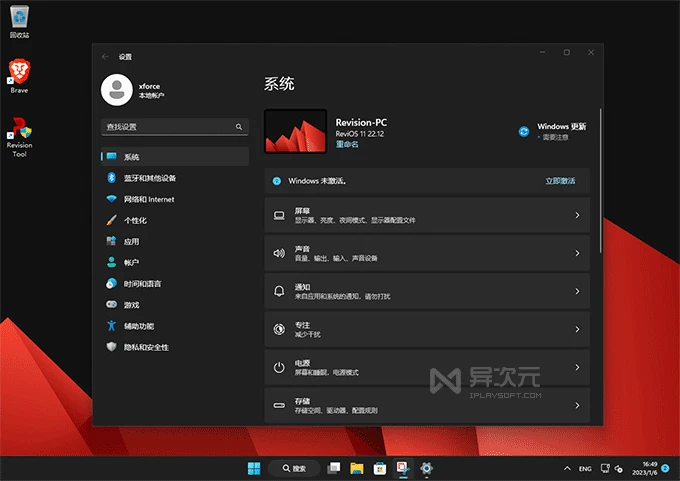Expand the 屏幕 display settings chevron
Image resolution: width=680 pixels, height=481 pixels.
tap(577, 215)
